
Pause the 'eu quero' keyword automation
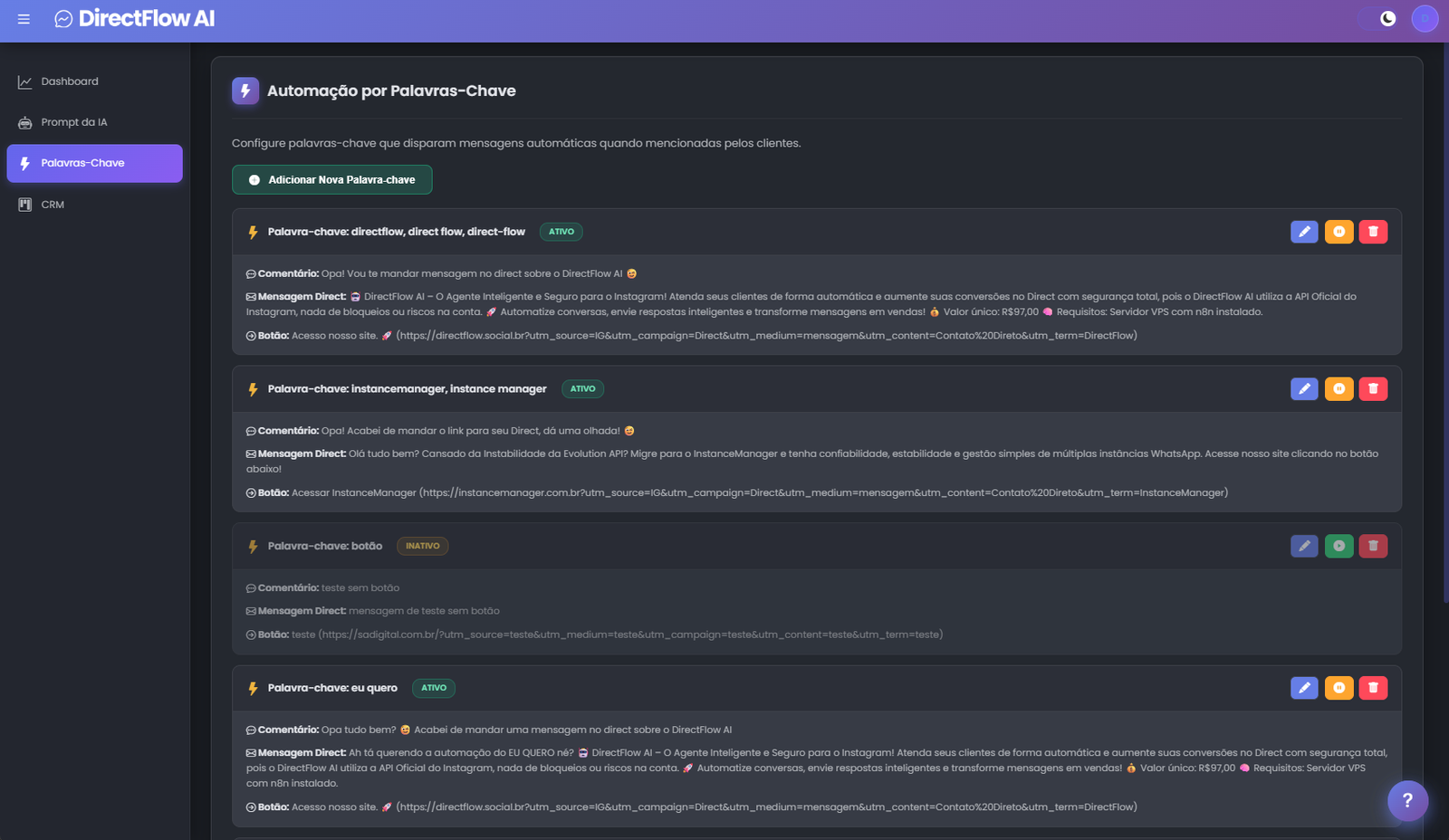click(x=1339, y=688)
